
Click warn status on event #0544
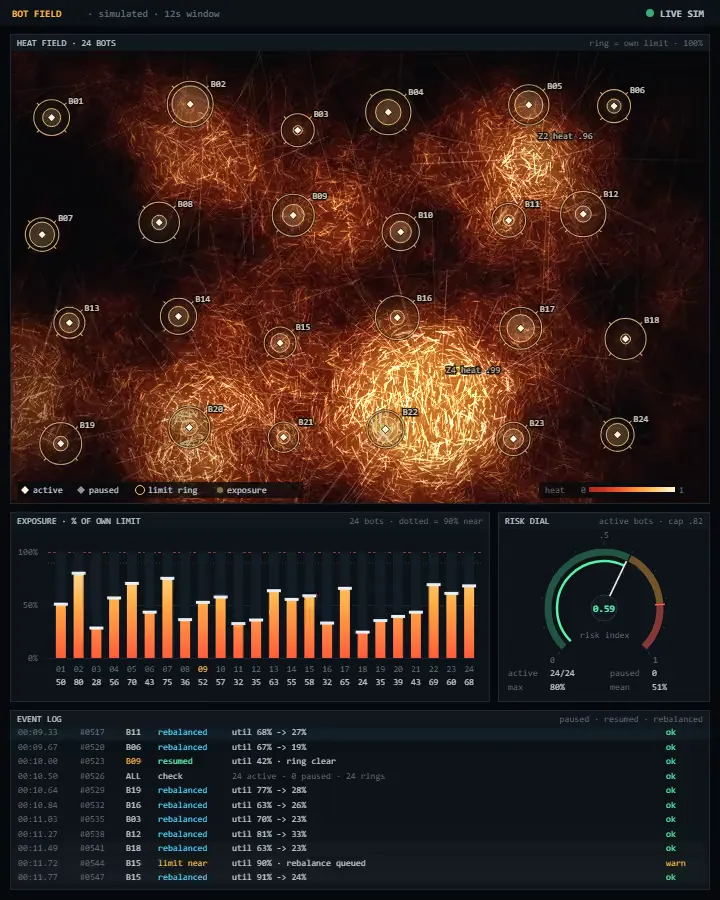point(675,863)
